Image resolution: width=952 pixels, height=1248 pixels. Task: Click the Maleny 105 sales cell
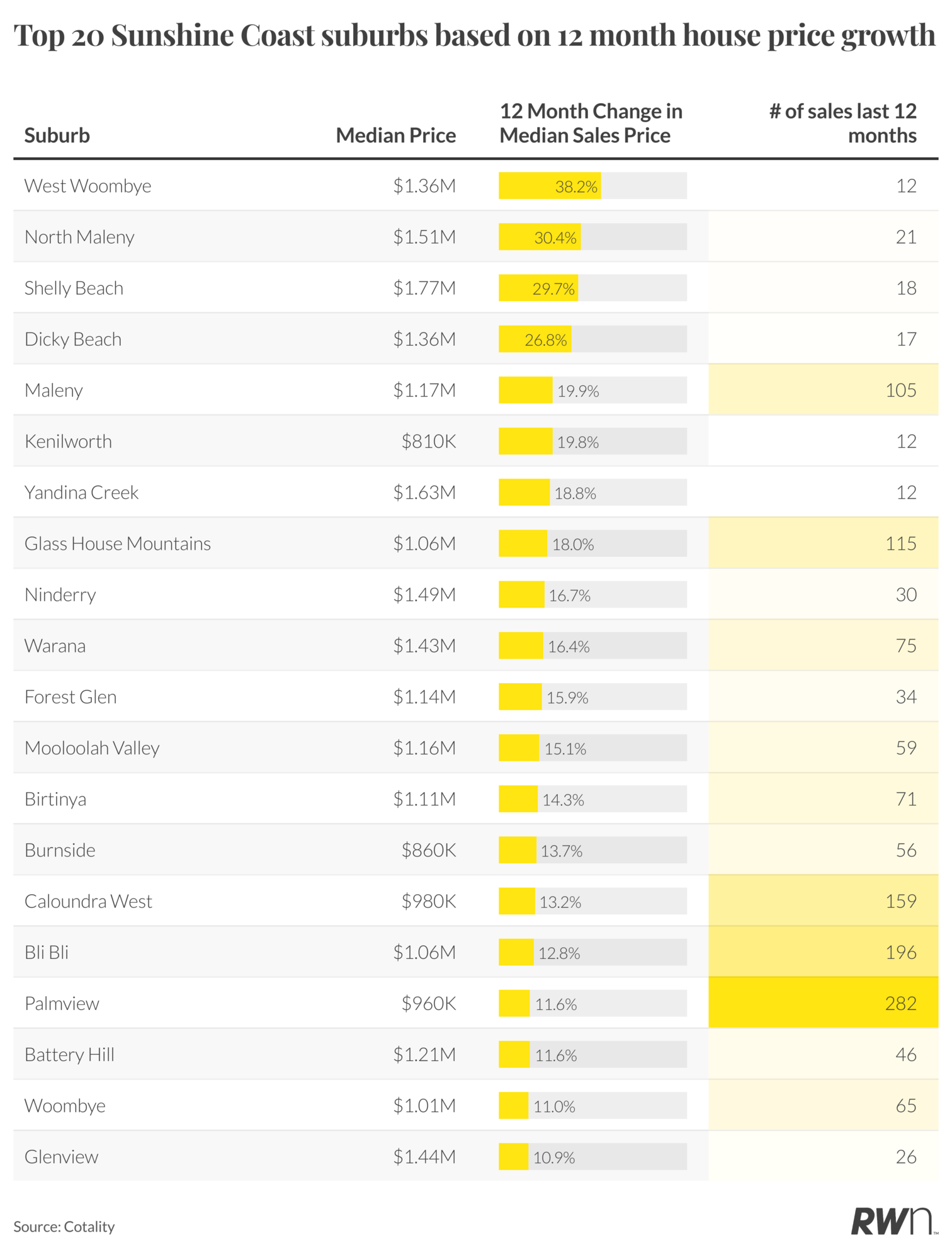(x=823, y=390)
